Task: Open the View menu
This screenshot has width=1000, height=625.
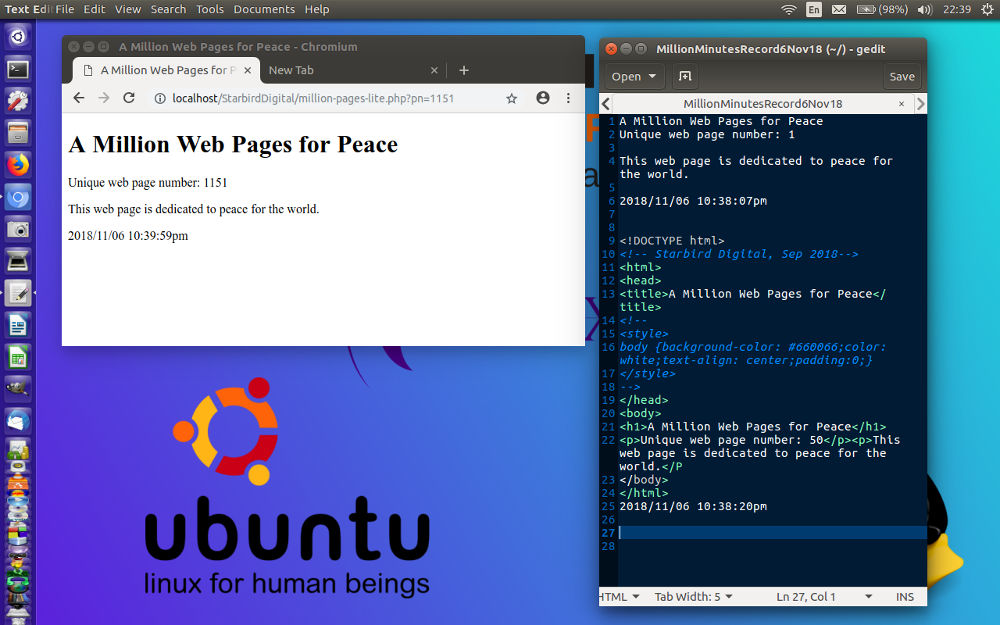Action: click(128, 10)
